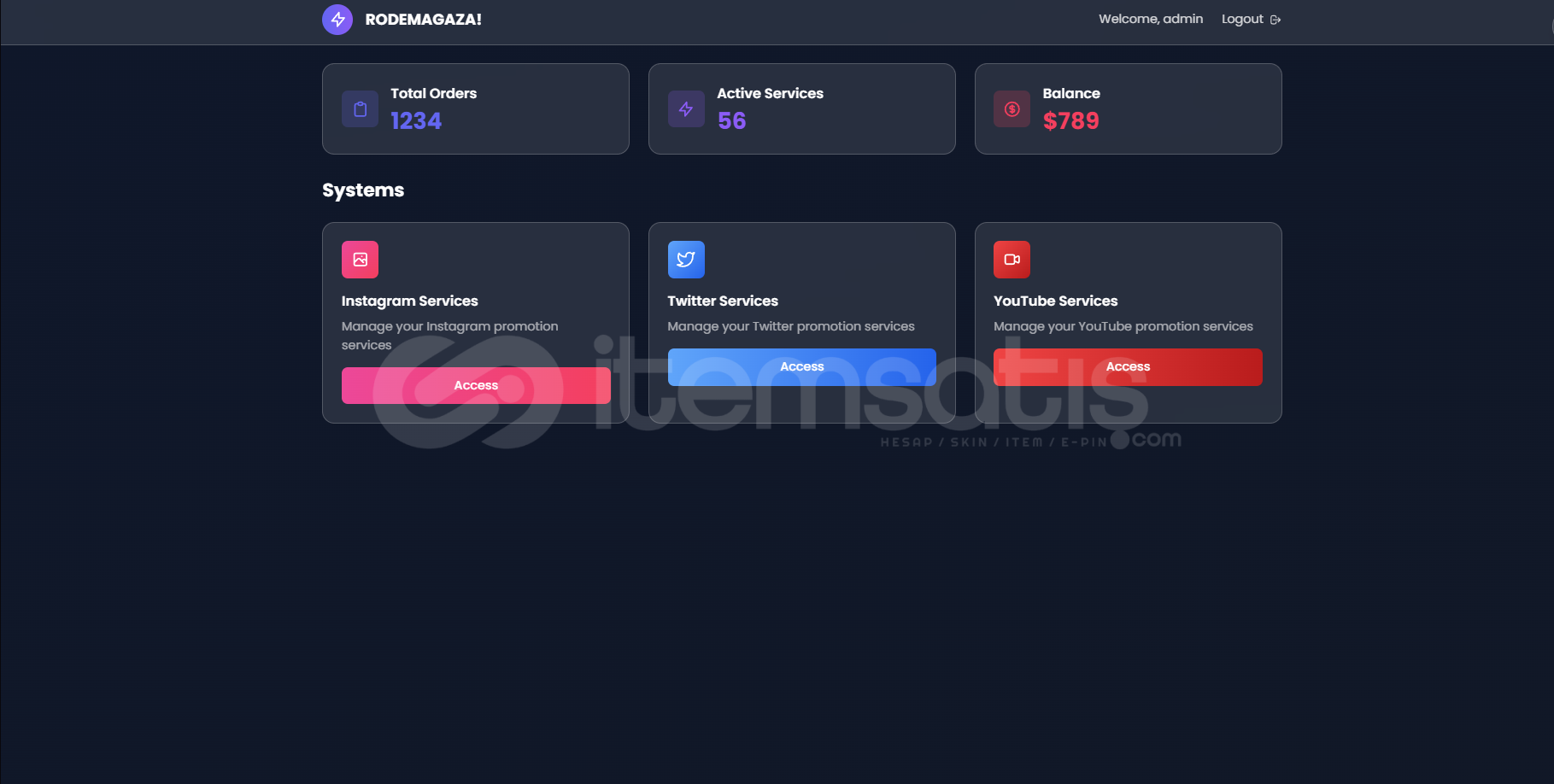The width and height of the screenshot is (1554, 784).
Task: Log out using the Logout link
Action: click(1251, 19)
